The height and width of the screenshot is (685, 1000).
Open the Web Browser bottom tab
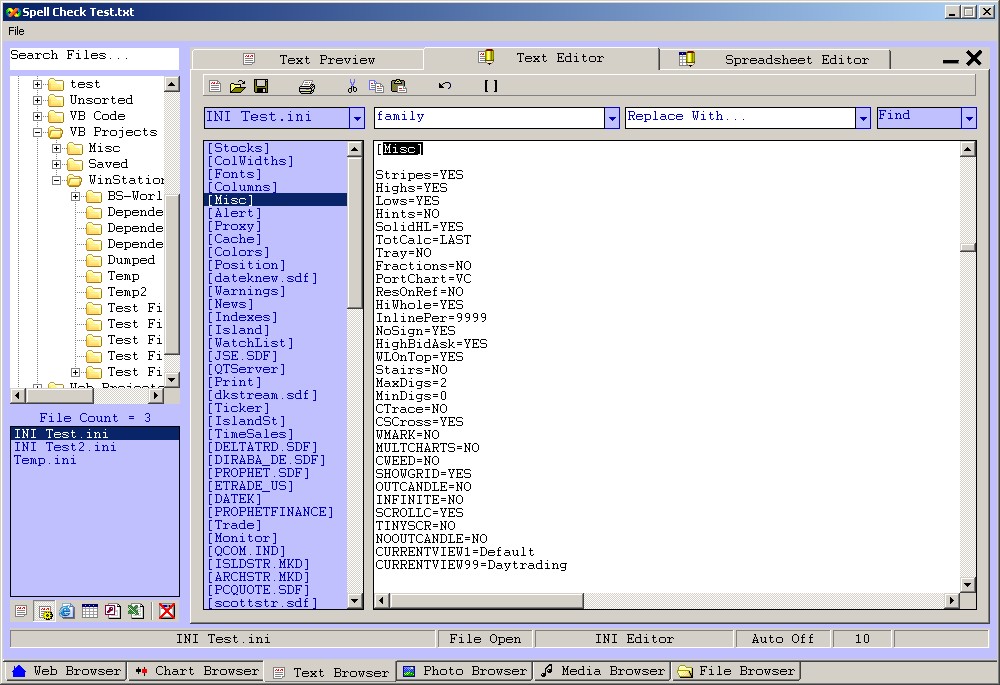(x=67, y=671)
